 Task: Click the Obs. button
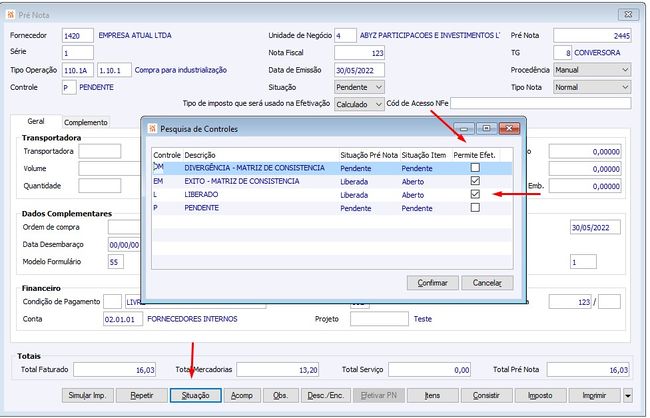pyautogui.click(x=280, y=396)
